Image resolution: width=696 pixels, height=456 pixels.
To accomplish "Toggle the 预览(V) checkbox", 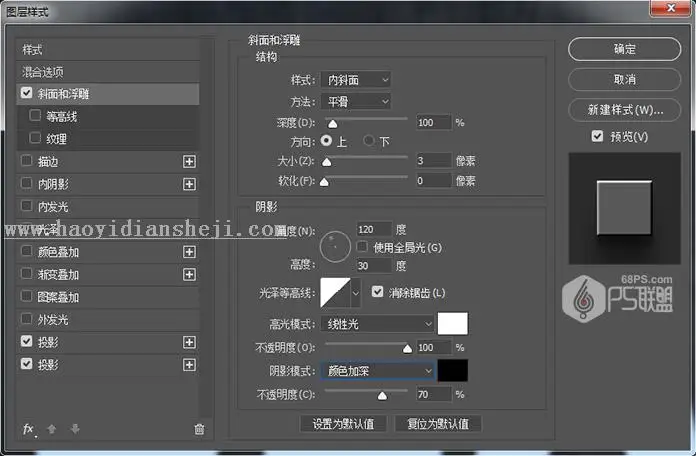I will coord(597,136).
